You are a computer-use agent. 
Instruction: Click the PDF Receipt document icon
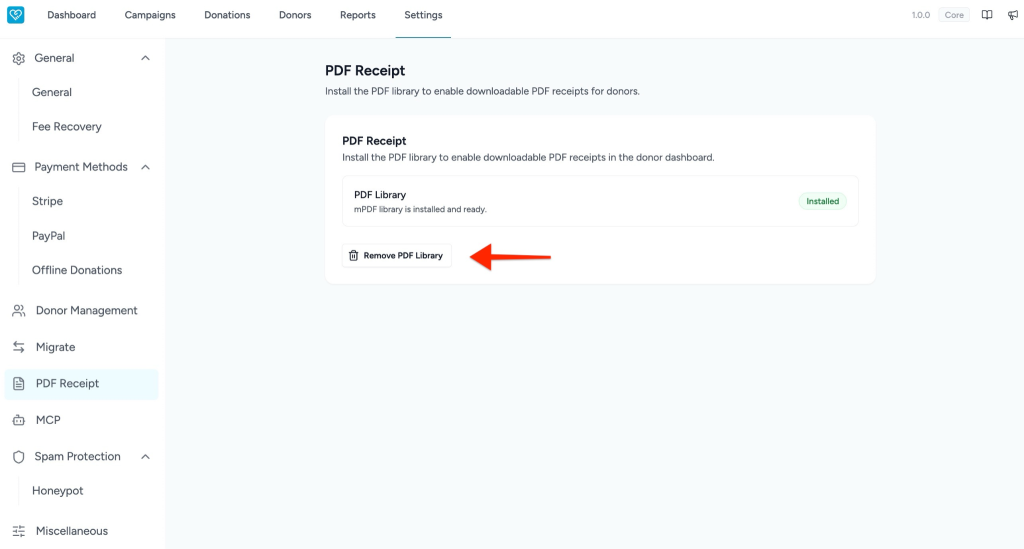pos(18,384)
